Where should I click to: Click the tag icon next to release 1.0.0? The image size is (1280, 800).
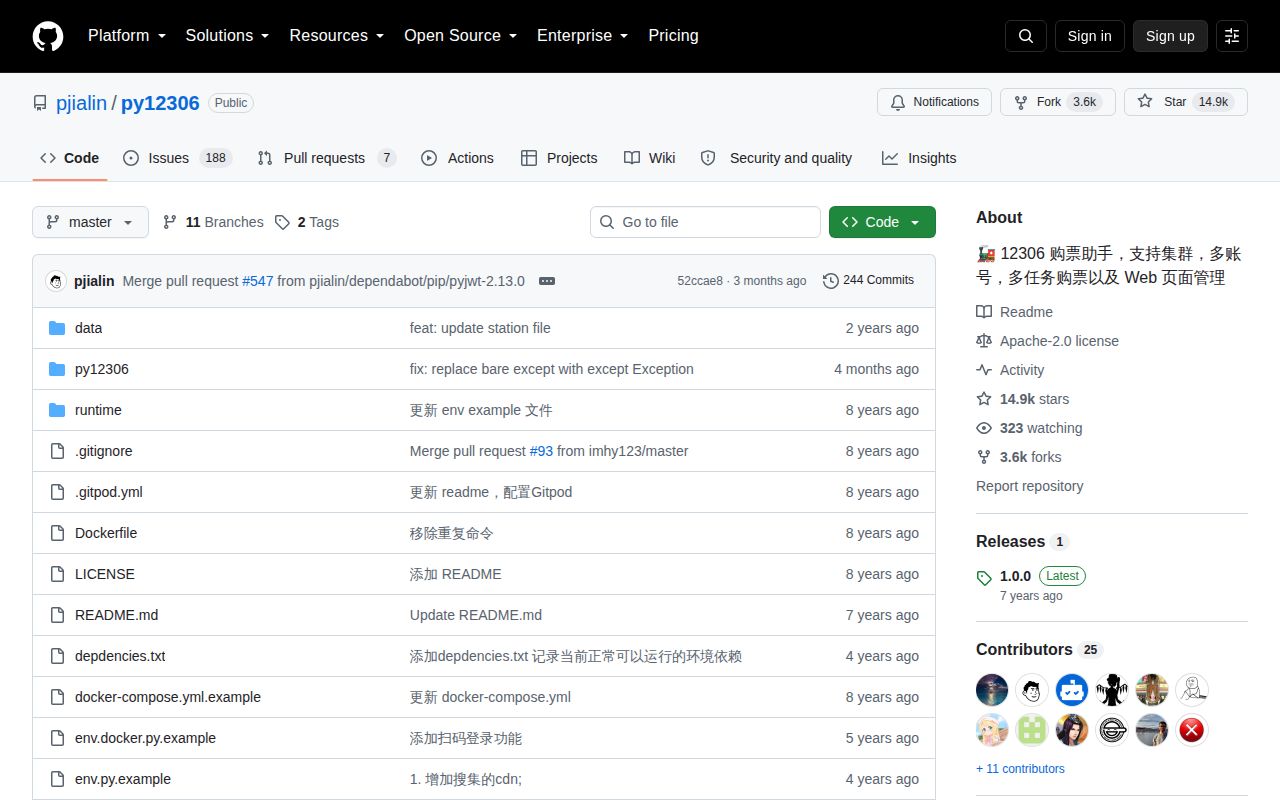pyautogui.click(x=984, y=578)
